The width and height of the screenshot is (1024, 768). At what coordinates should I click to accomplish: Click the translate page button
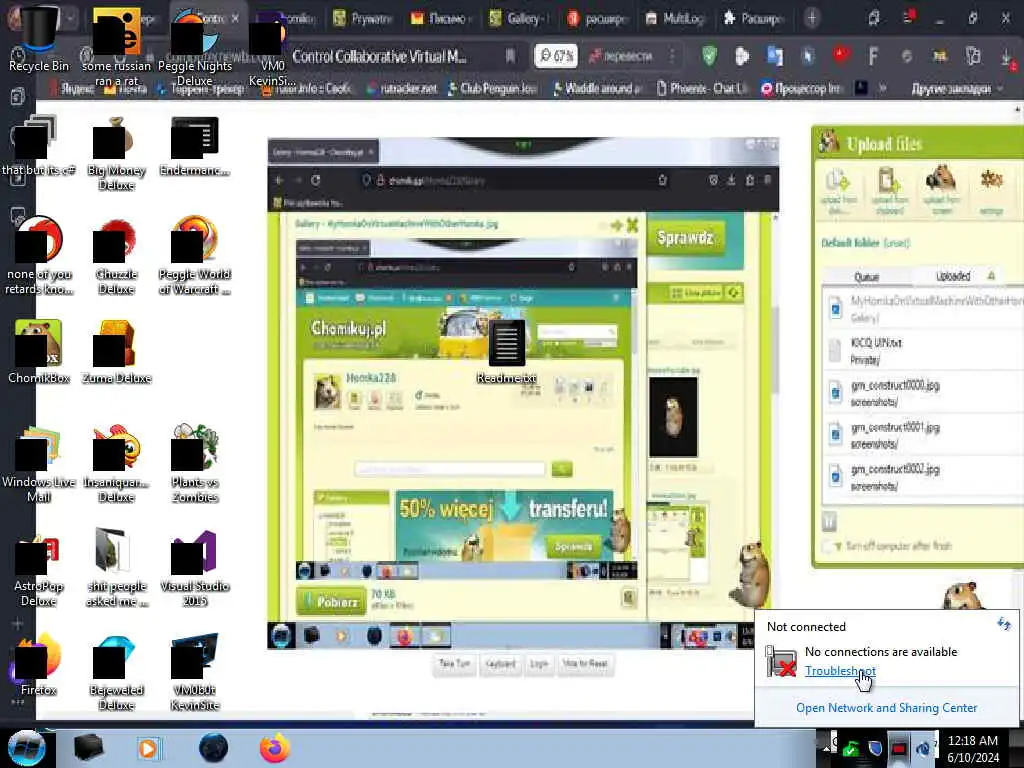pyautogui.click(x=621, y=56)
